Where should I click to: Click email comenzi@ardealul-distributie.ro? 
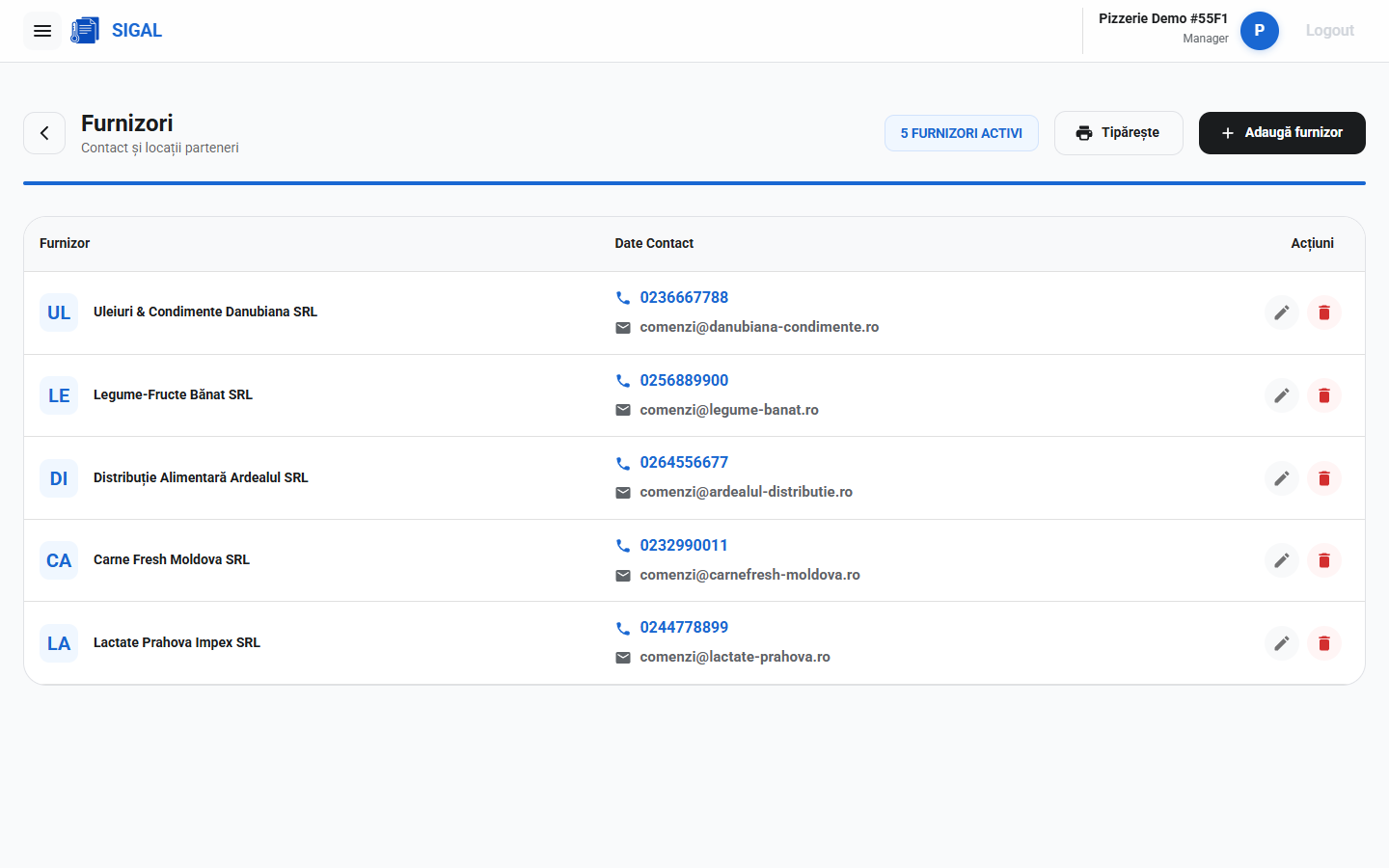coord(746,492)
